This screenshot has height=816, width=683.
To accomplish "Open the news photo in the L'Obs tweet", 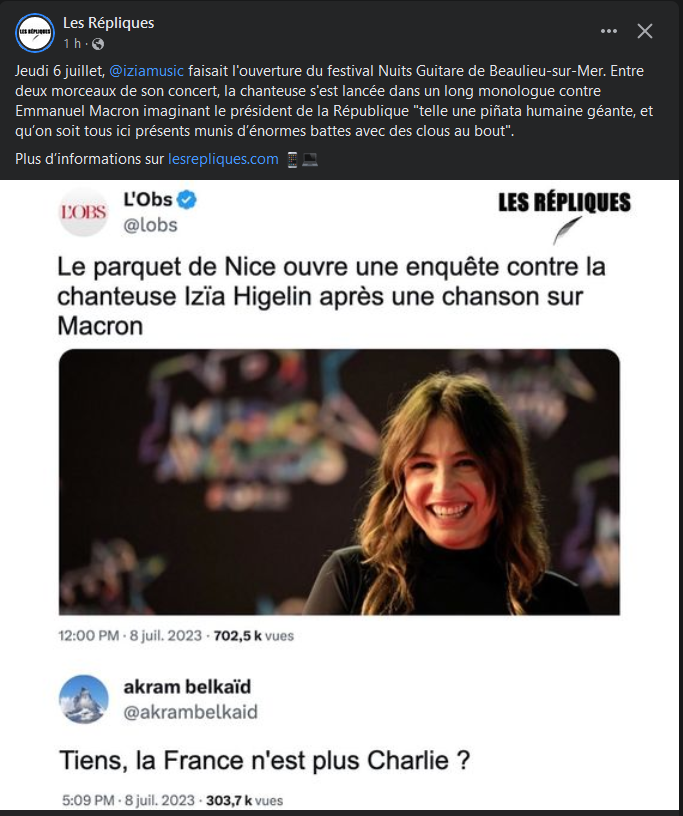I will [339, 481].
